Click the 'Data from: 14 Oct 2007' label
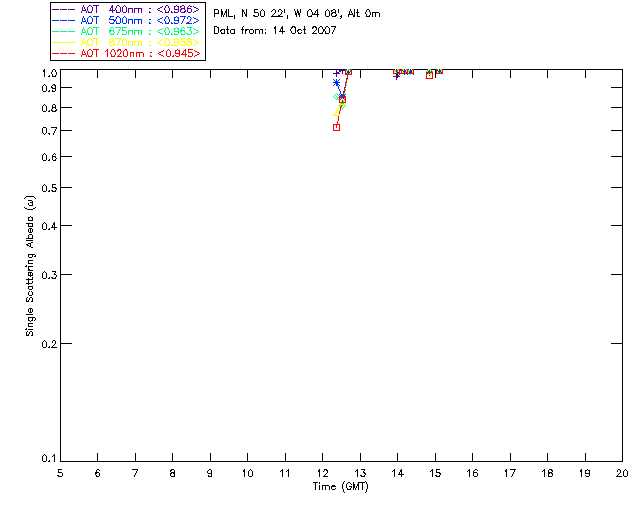This screenshot has width=640, height=512. click(275, 31)
